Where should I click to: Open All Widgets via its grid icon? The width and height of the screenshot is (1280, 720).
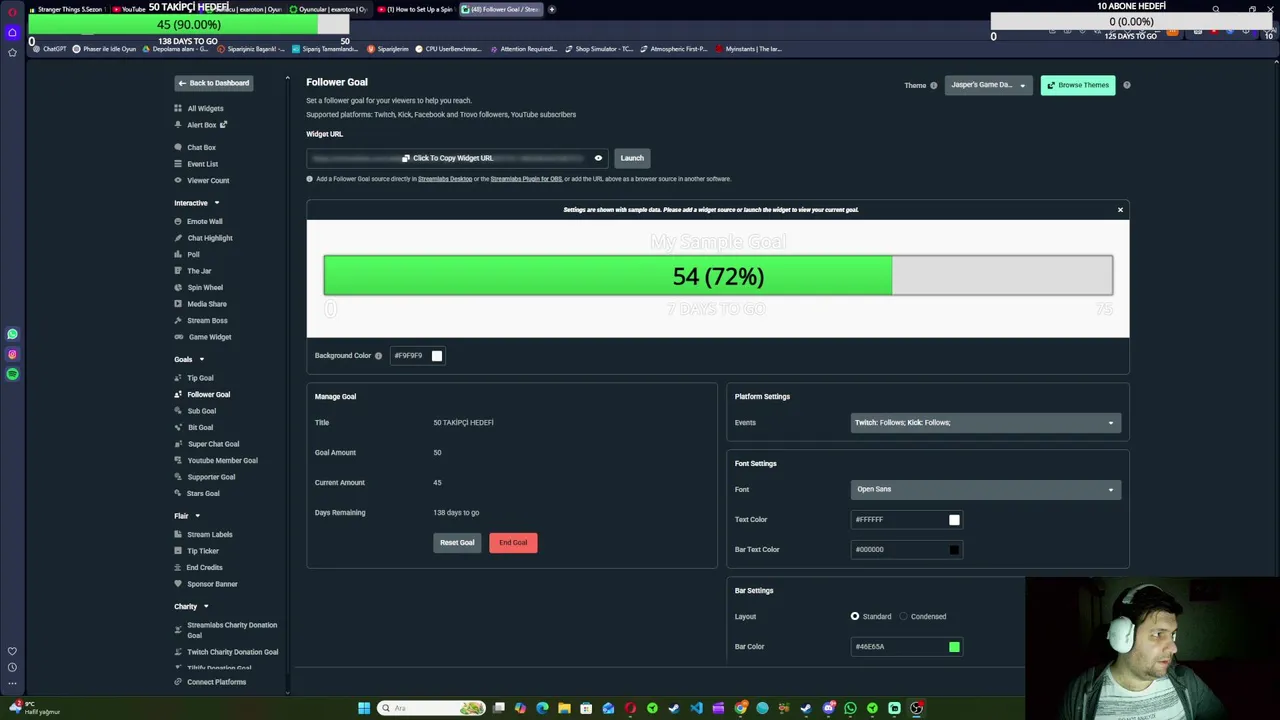pos(178,108)
